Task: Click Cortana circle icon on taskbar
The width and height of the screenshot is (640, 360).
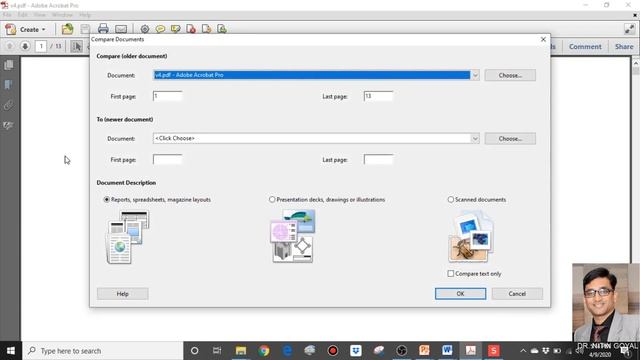Action: pos(194,351)
